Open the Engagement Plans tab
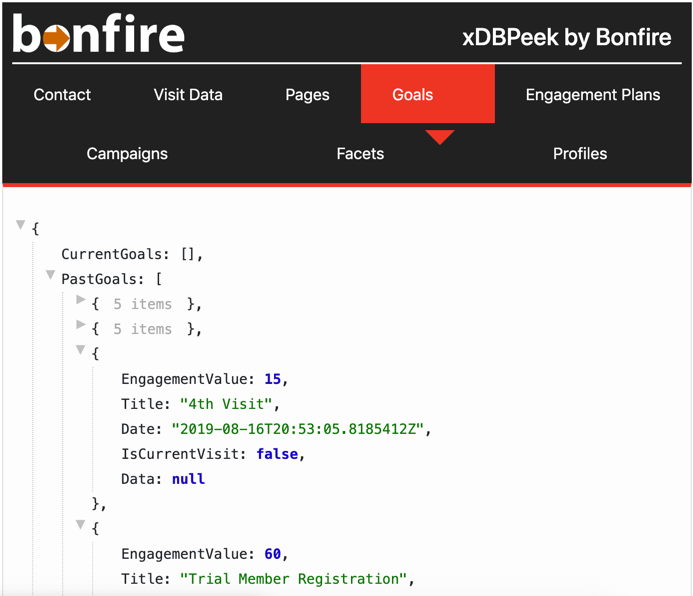The height and width of the screenshot is (596, 693). pyautogui.click(x=593, y=95)
